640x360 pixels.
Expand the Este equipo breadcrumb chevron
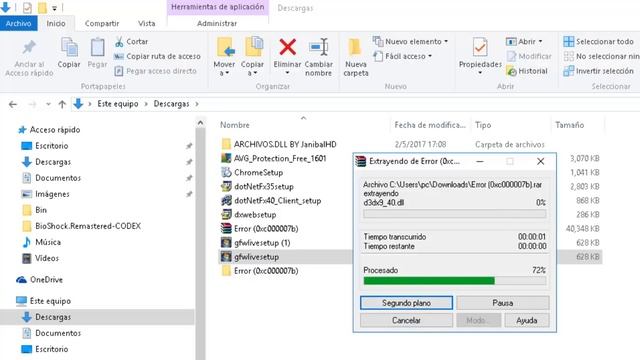[x=146, y=104]
